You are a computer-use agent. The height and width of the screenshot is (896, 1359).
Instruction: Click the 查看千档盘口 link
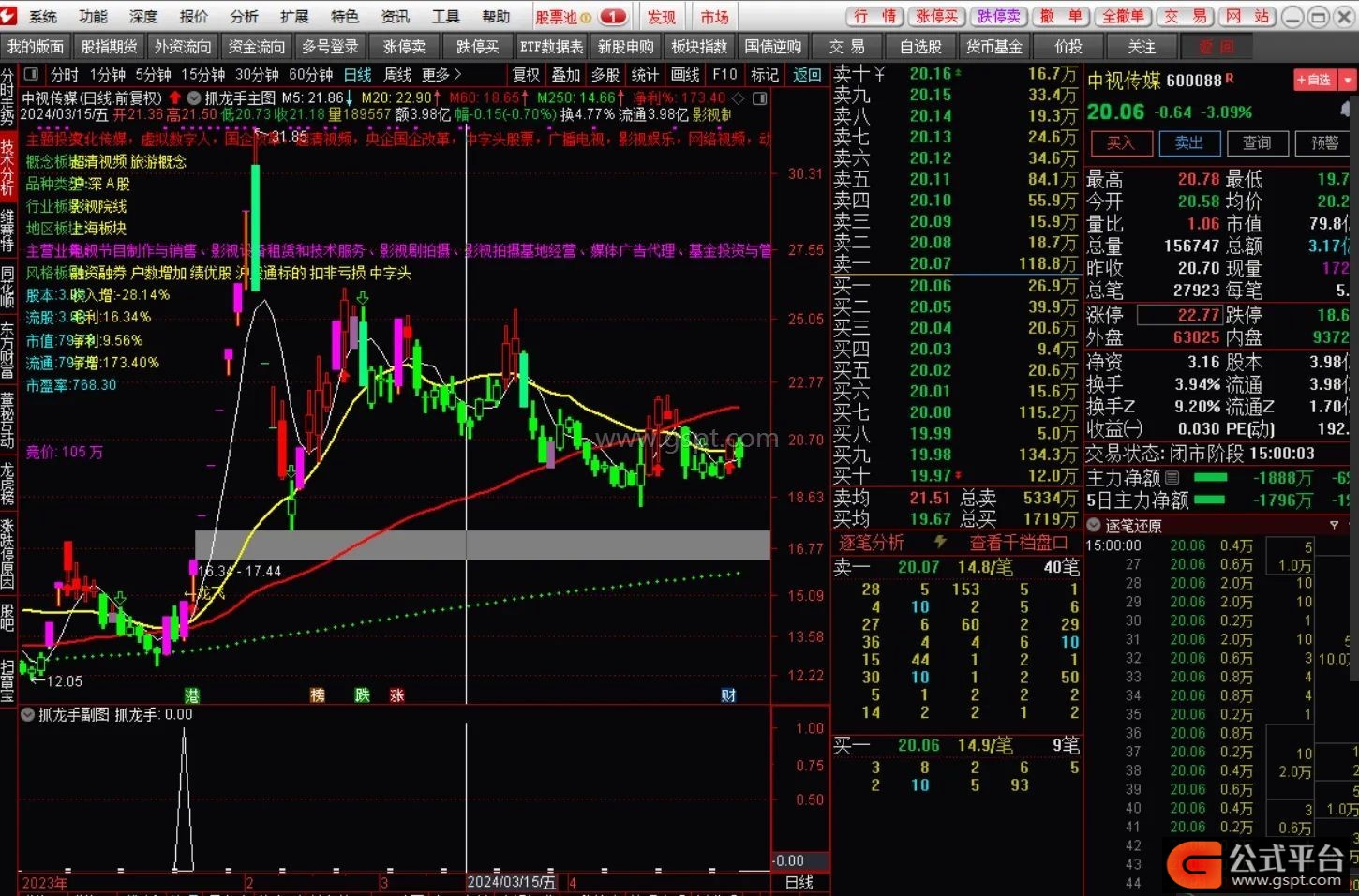point(1019,542)
